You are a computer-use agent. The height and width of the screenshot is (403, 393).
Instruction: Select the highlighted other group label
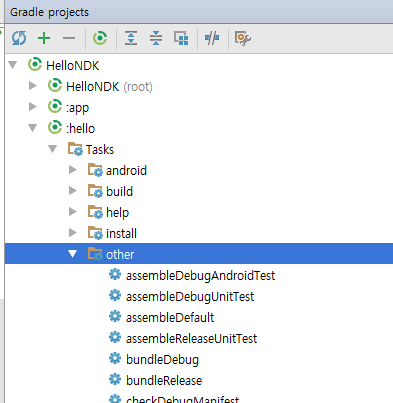pyautogui.click(x=120, y=255)
